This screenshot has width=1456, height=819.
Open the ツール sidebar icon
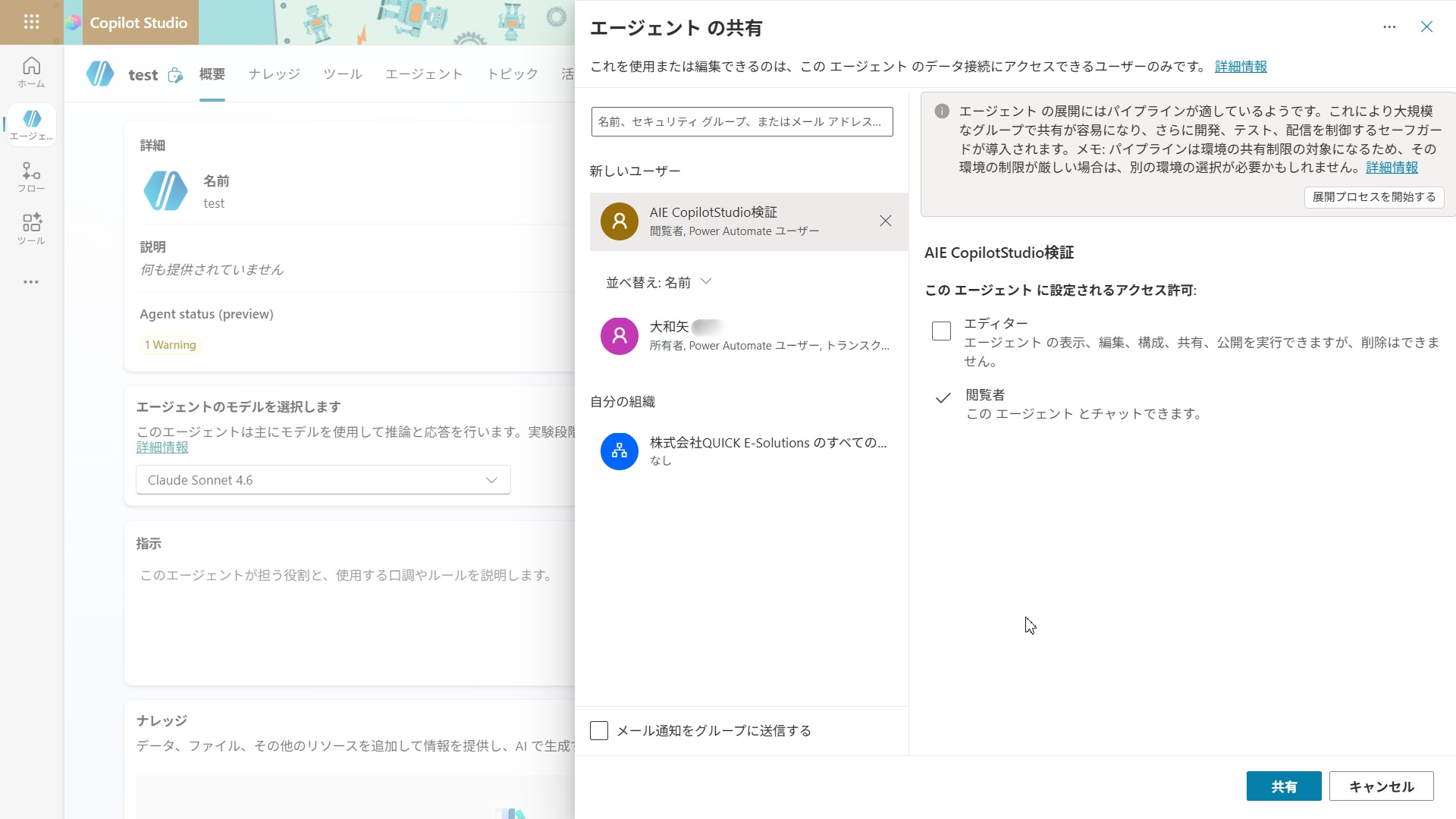[x=31, y=229]
